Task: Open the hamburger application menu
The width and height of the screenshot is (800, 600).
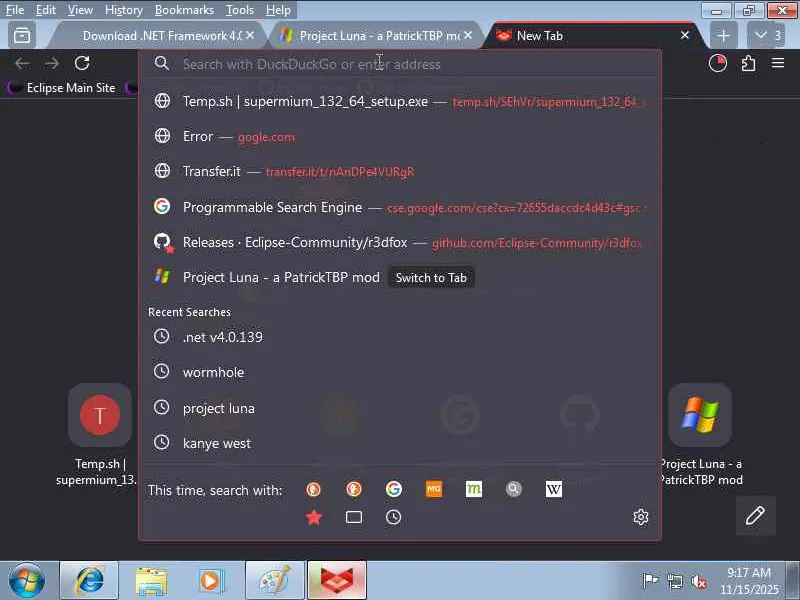Action: (778, 63)
